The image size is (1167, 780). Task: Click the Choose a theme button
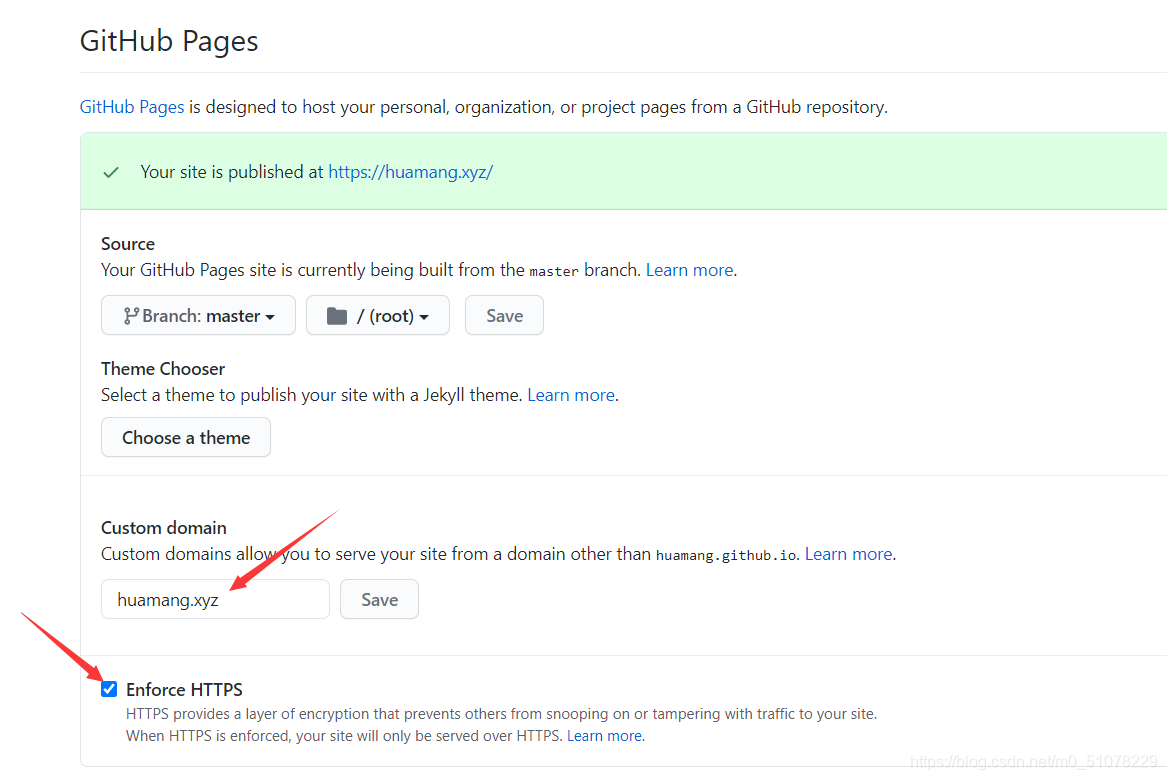(185, 438)
